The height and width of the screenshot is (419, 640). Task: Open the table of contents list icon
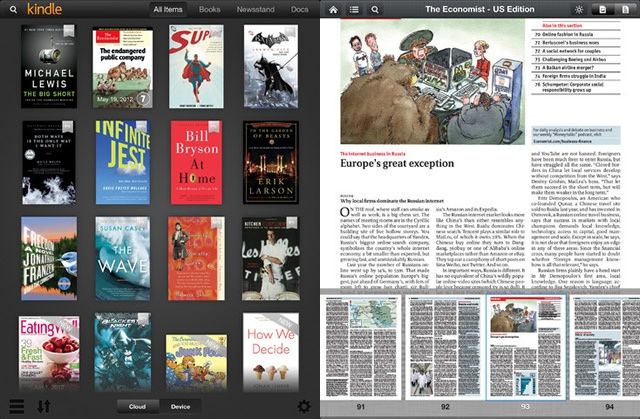354,9
